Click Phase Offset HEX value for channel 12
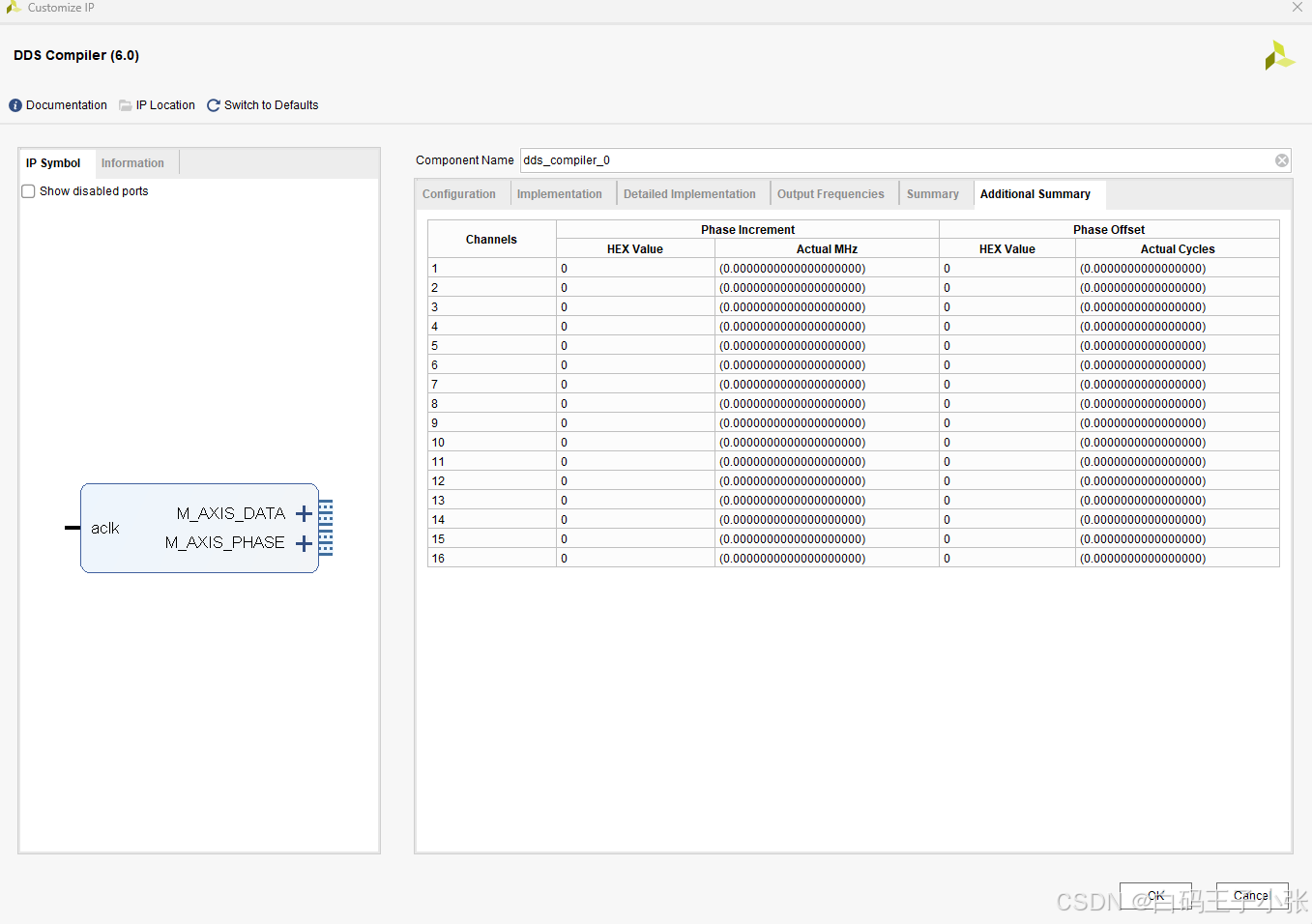The image size is (1312, 924). point(1007,481)
